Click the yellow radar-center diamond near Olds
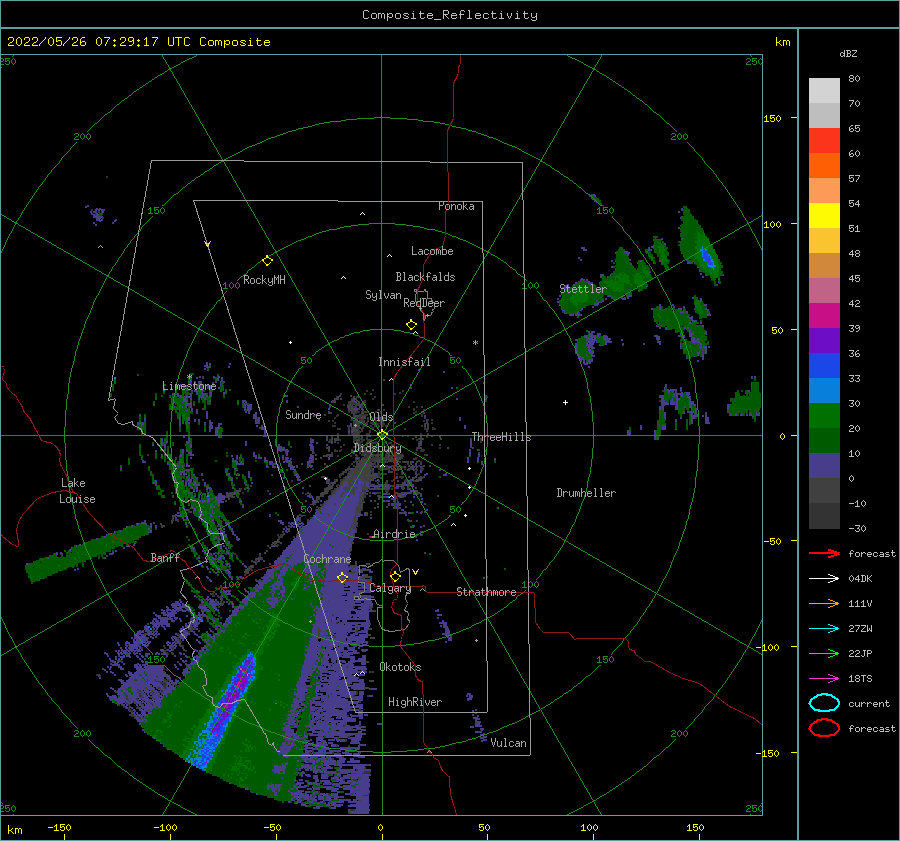The width and height of the screenshot is (900, 841). coord(382,435)
